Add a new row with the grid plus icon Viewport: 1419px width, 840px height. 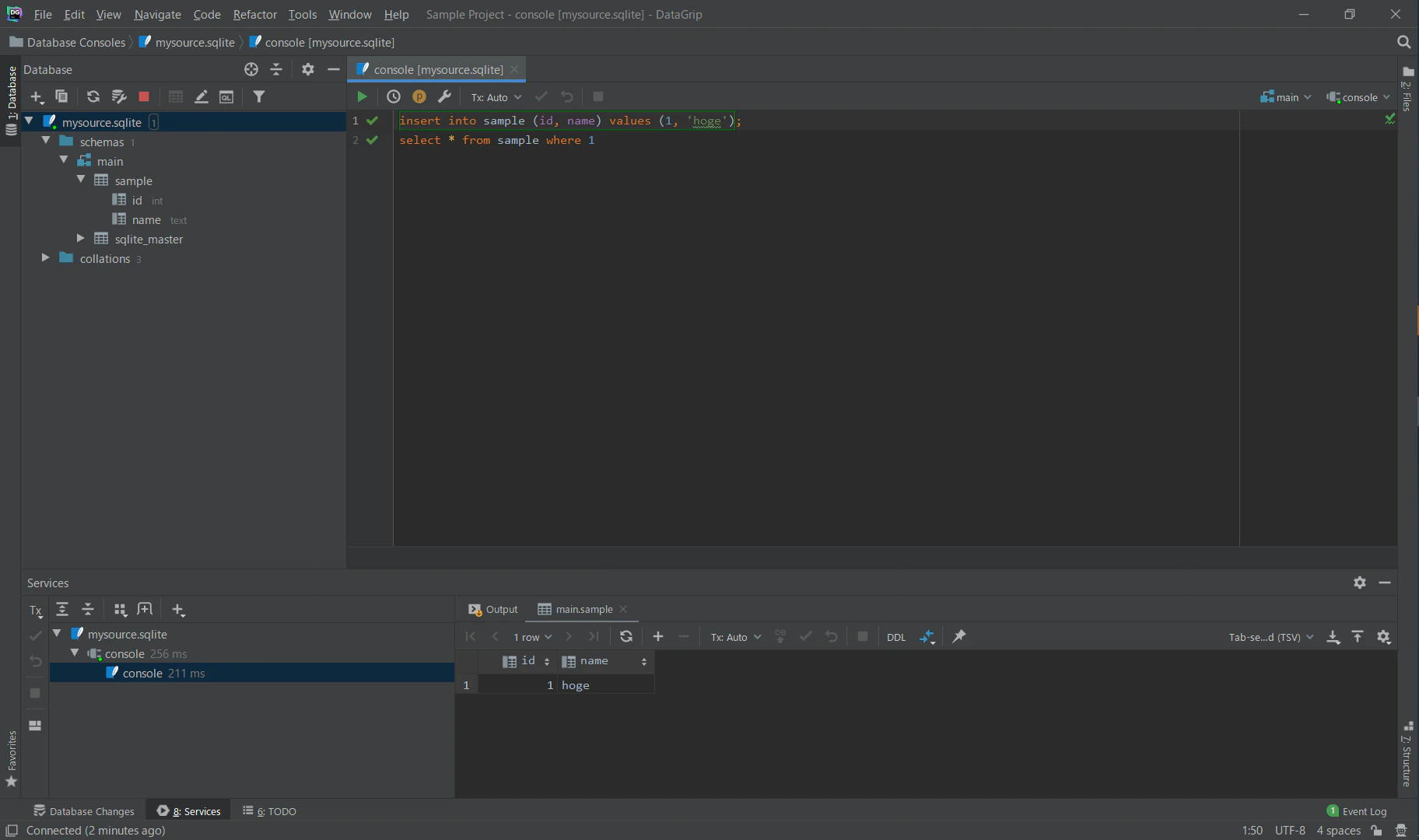658,636
